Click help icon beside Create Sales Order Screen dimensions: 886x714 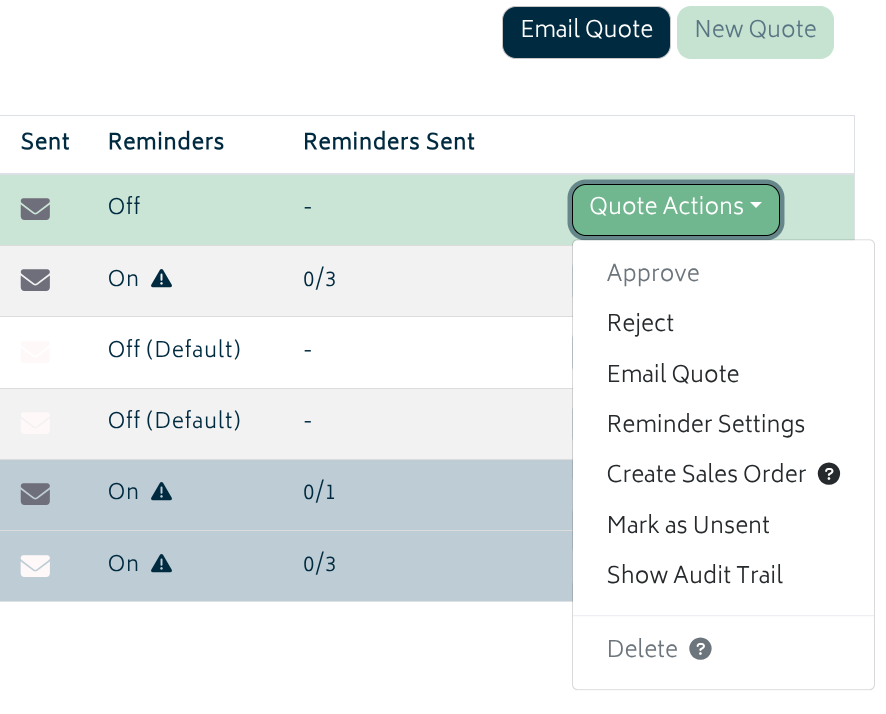pos(828,473)
